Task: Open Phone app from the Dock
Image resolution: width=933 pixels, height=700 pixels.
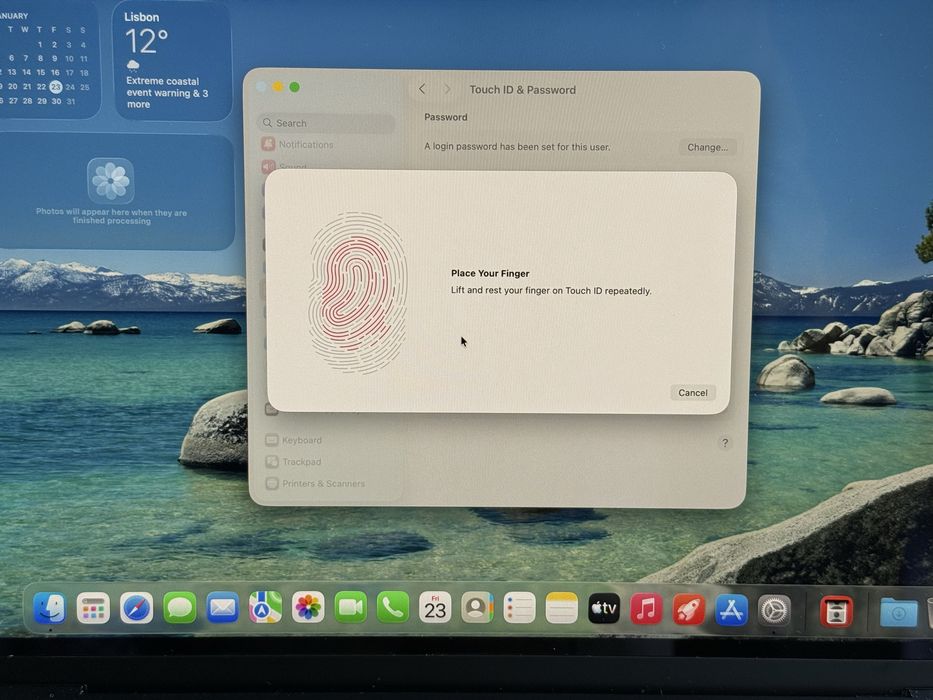Action: click(393, 608)
